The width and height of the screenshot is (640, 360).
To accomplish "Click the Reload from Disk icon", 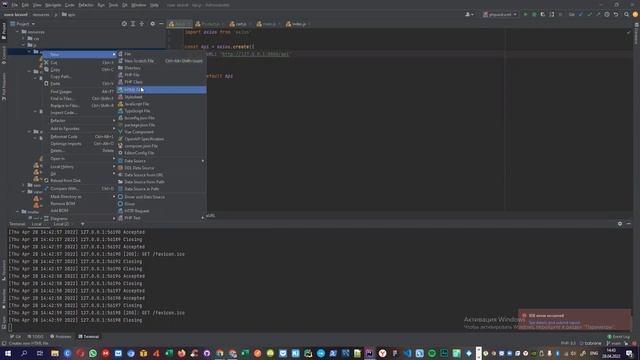I will [46, 180].
